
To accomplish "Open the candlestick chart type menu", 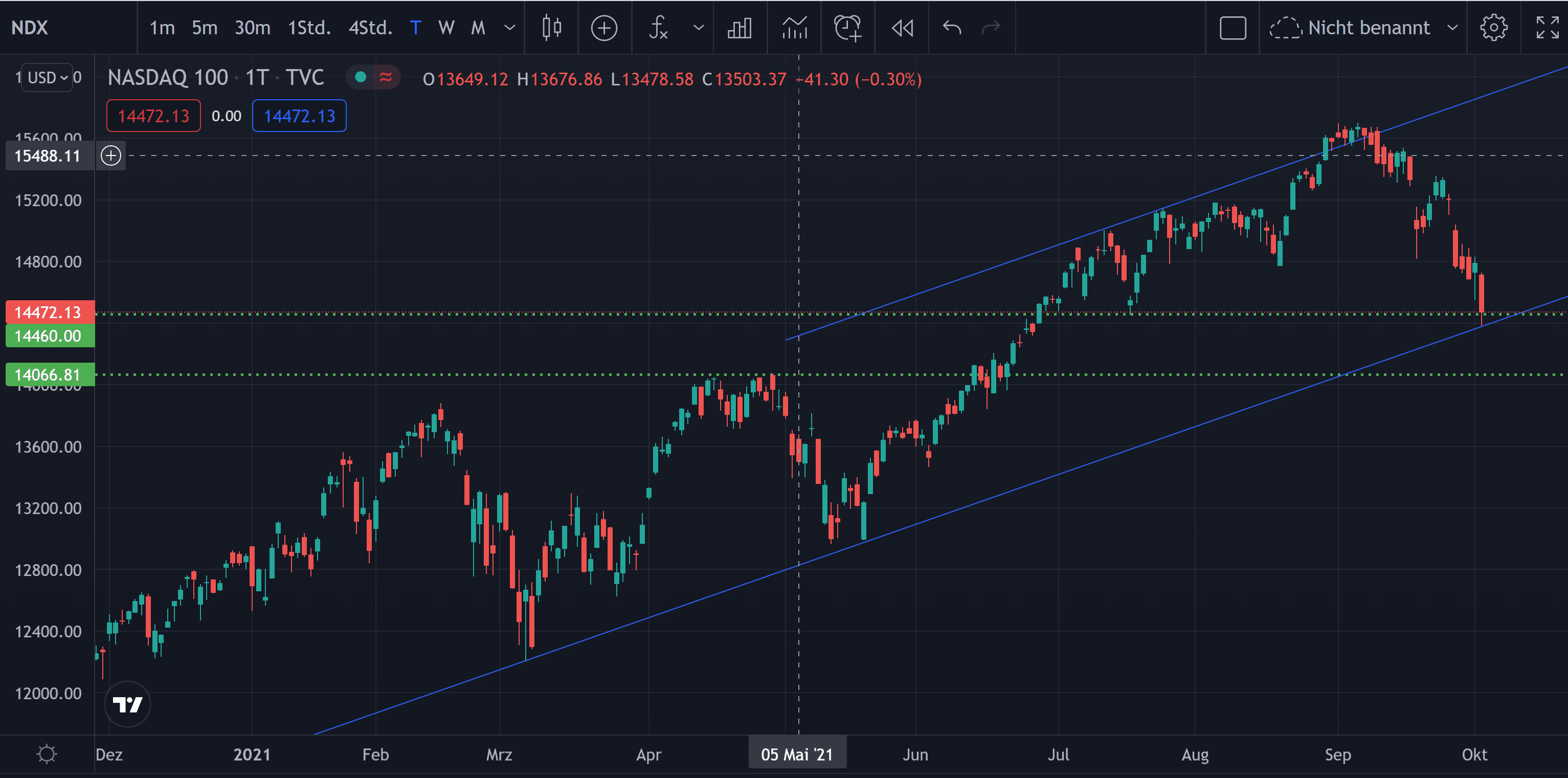I will tap(551, 28).
